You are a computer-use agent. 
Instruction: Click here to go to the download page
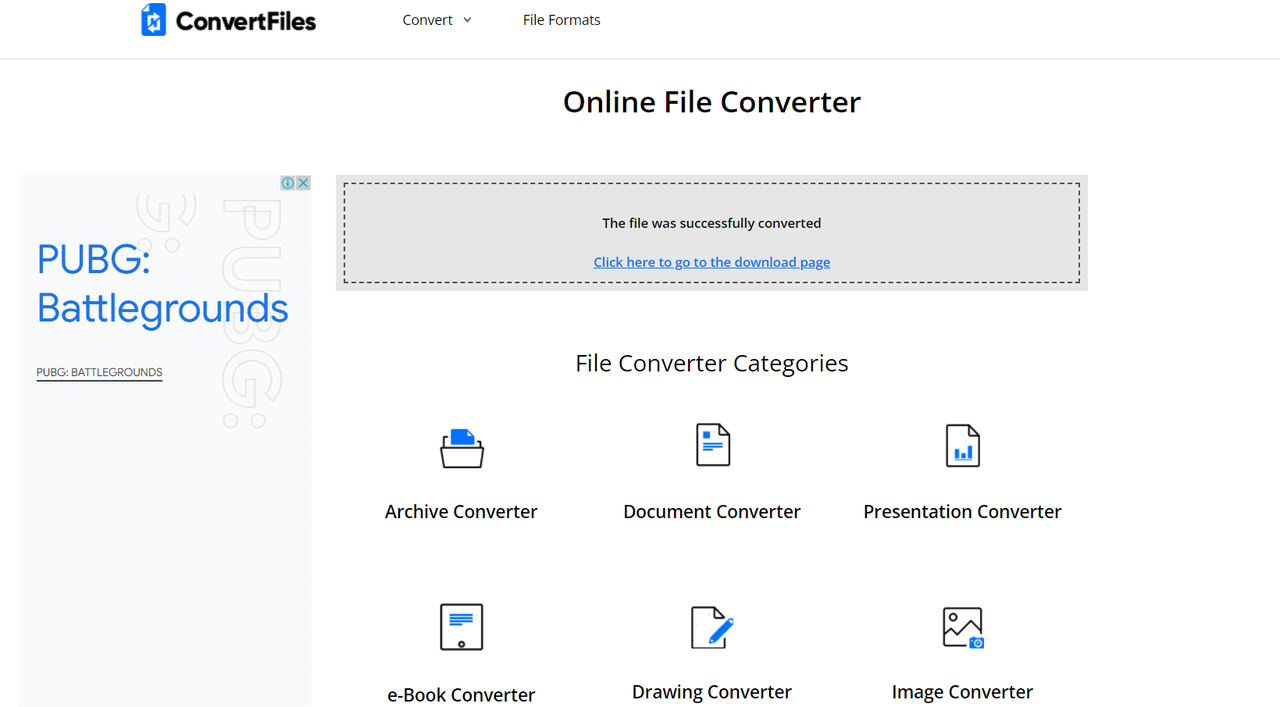(x=712, y=262)
